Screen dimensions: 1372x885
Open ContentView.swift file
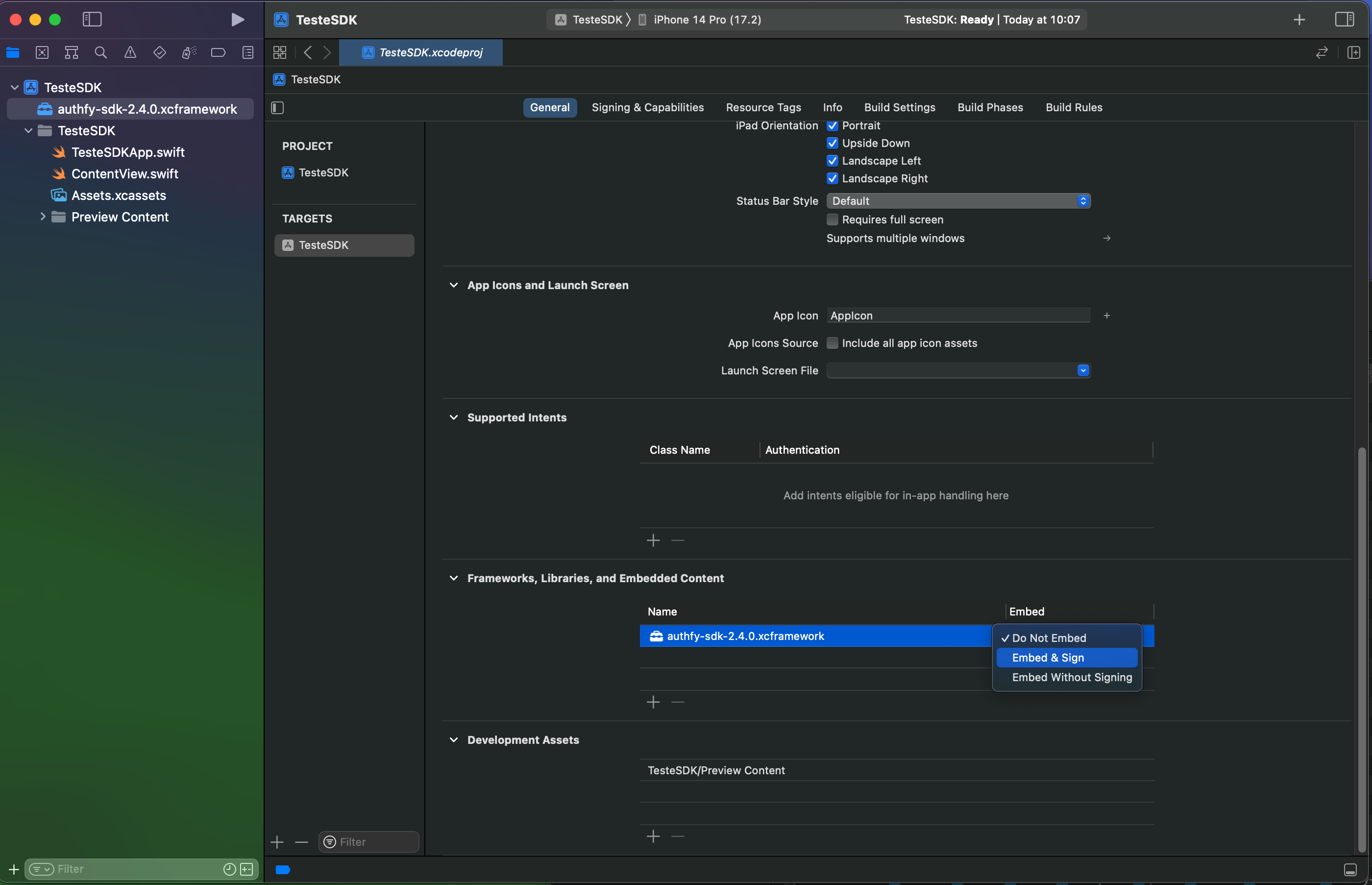tap(124, 173)
